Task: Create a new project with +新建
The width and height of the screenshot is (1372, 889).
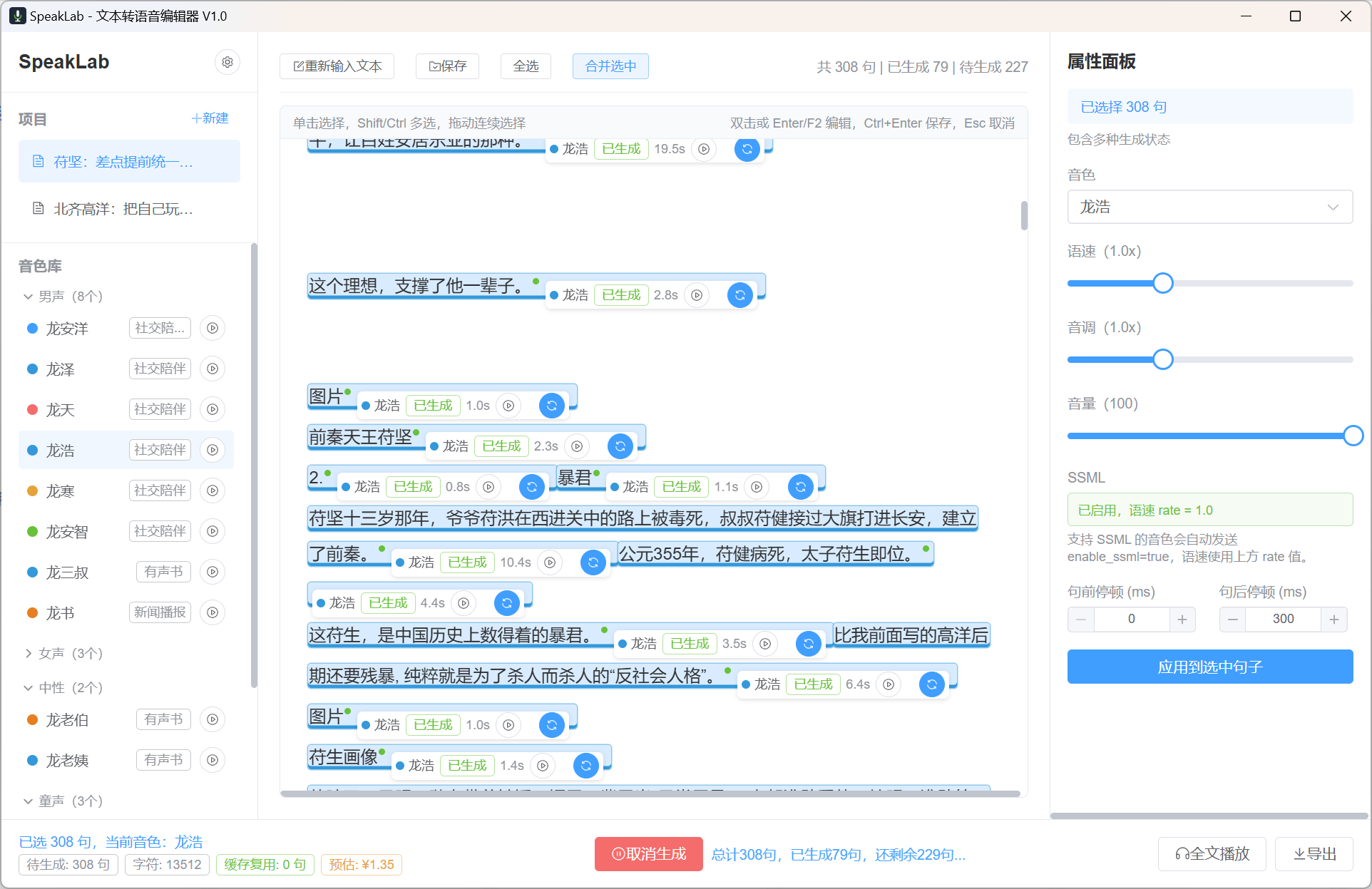Action: (210, 118)
